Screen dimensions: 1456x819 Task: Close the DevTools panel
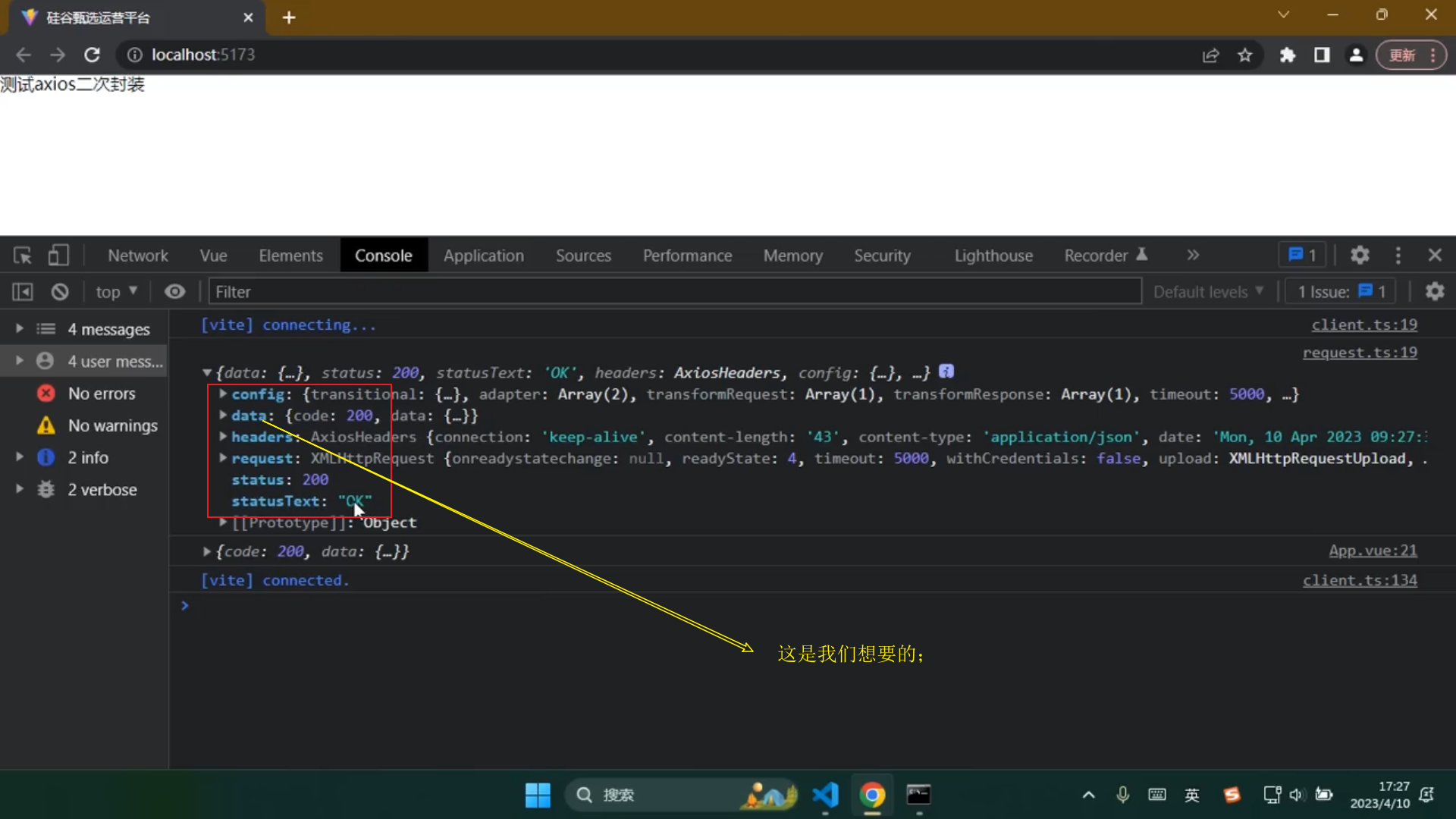(x=1435, y=256)
